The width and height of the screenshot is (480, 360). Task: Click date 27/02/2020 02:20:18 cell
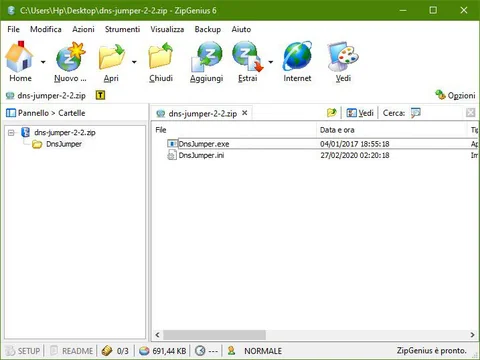pos(355,155)
